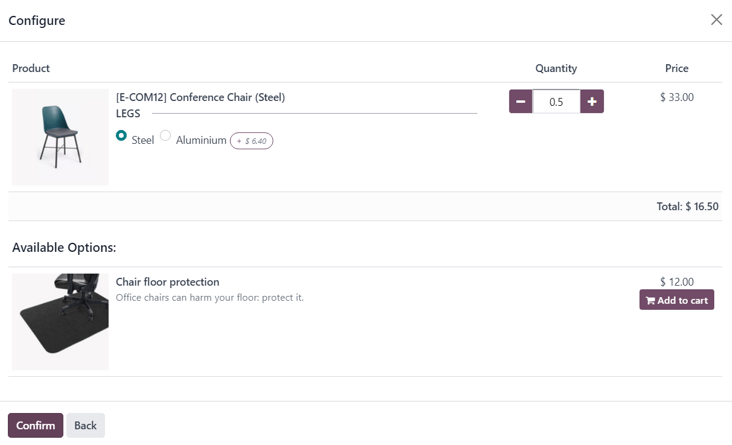Close the Configure dialog
This screenshot has height=445, width=732.
[716, 20]
